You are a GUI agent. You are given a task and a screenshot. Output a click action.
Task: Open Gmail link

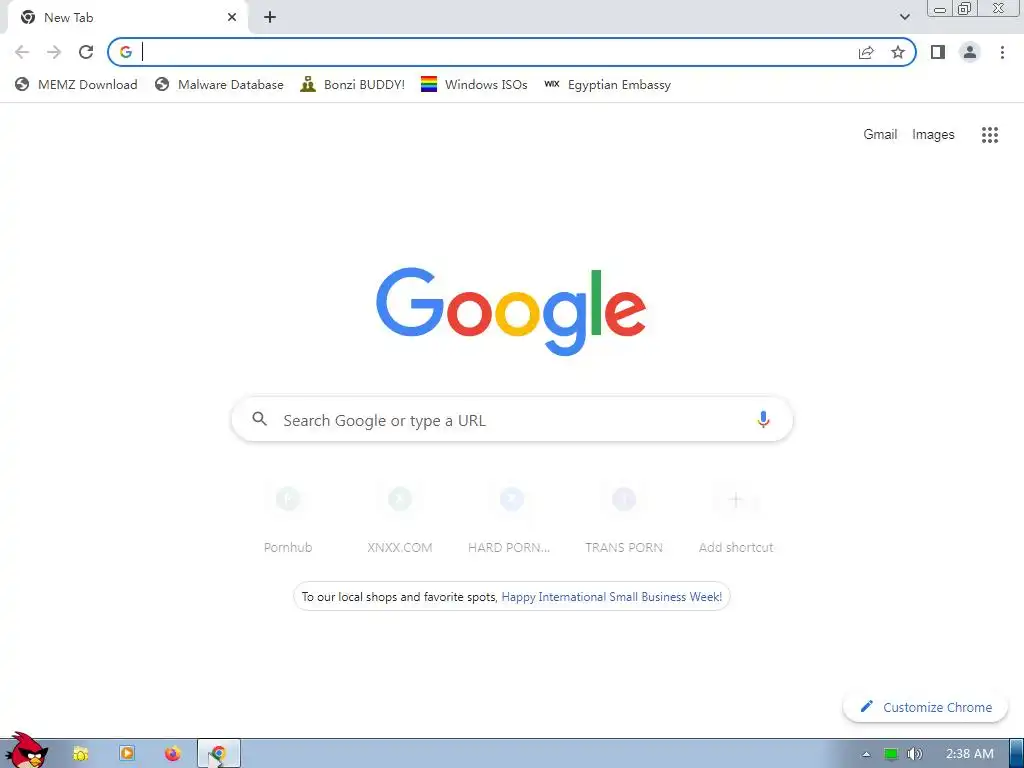click(x=880, y=135)
